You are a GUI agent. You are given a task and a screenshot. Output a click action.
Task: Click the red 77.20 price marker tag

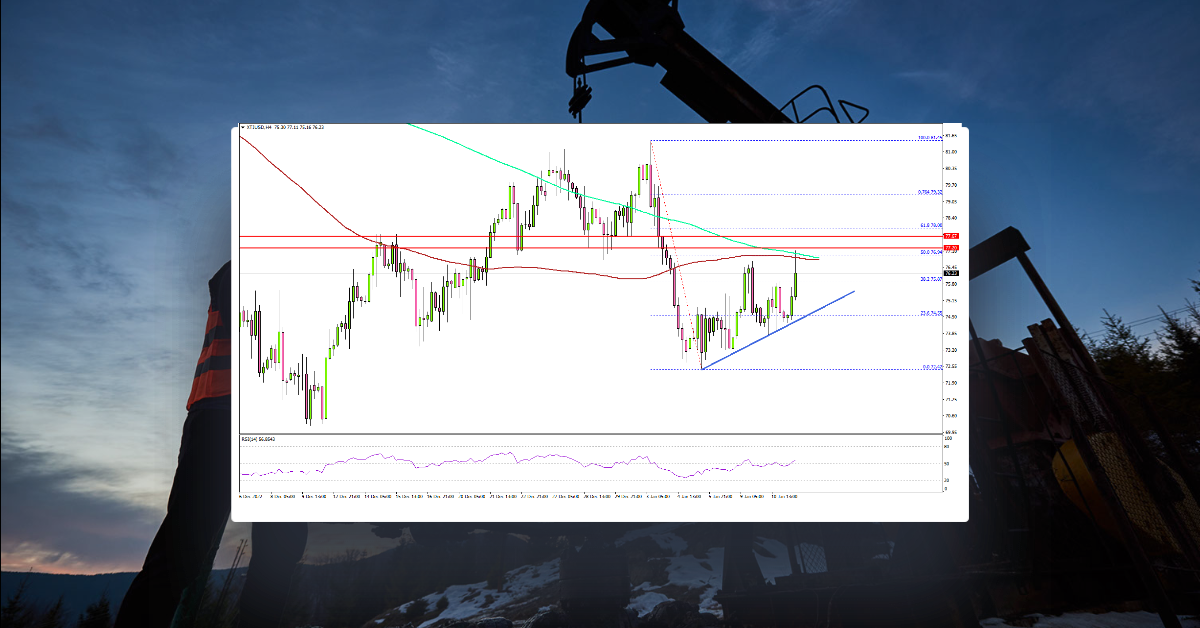[948, 247]
